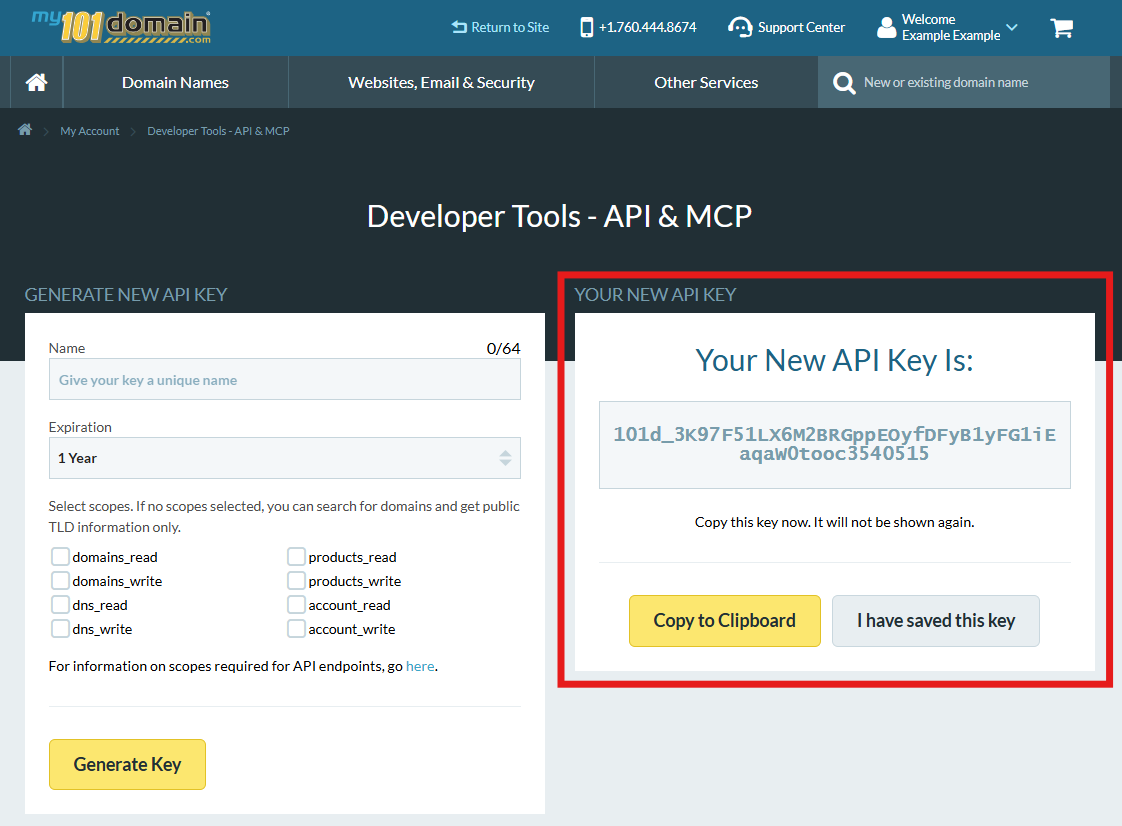Screen dimensions: 1122x826
Task: Click Copy to Clipboard button
Action: coord(724,621)
